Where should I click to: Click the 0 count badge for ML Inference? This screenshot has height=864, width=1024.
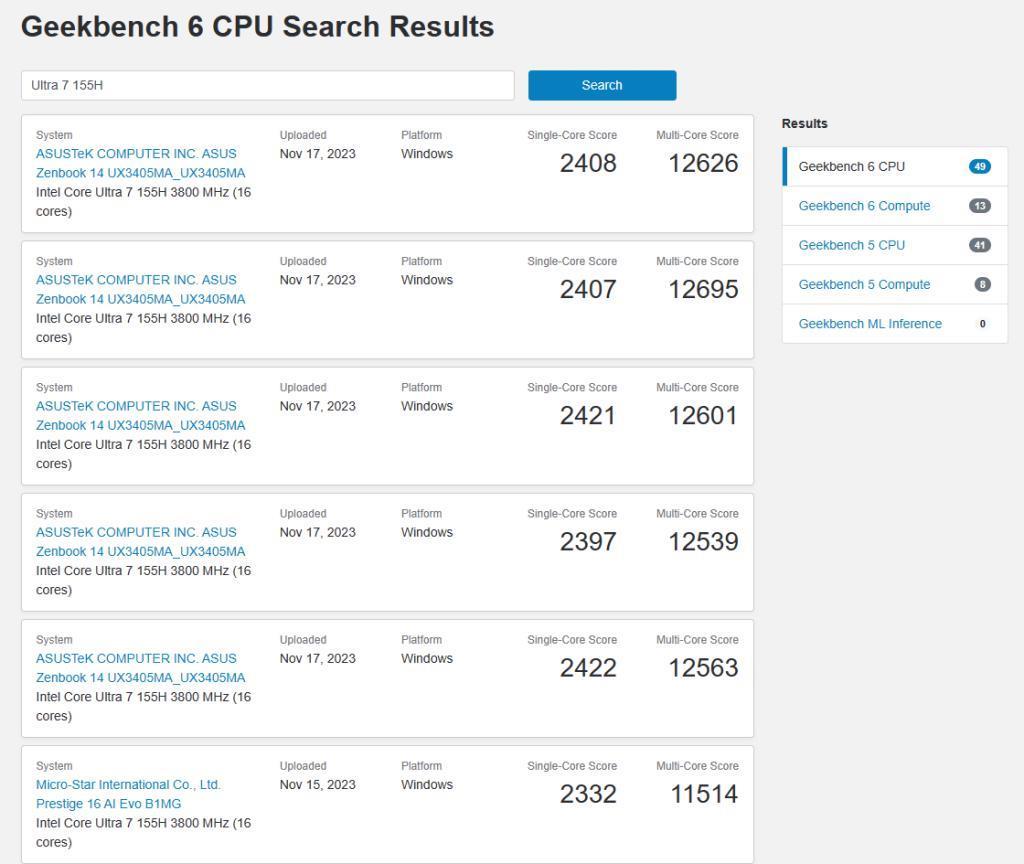coord(982,324)
